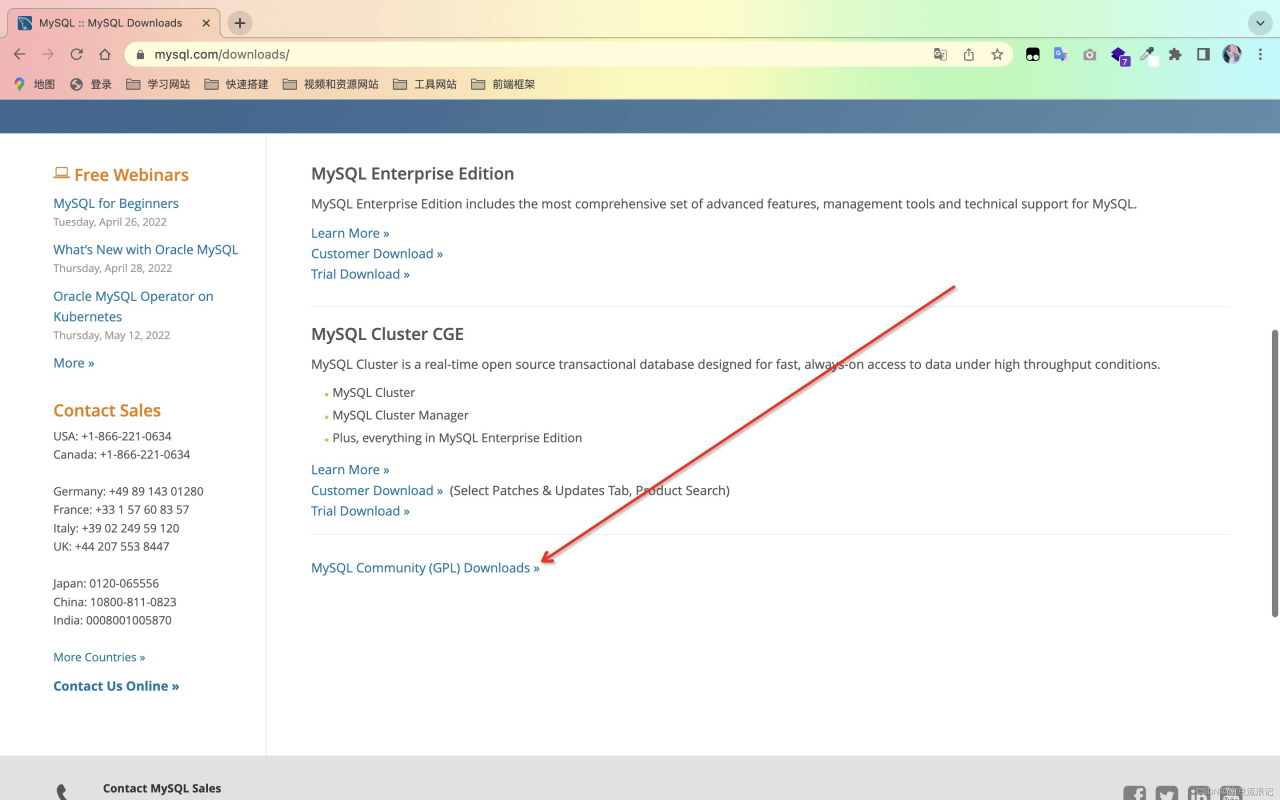Open MySQL Community (GPL) Downloads link
This screenshot has width=1280, height=800.
tap(425, 568)
